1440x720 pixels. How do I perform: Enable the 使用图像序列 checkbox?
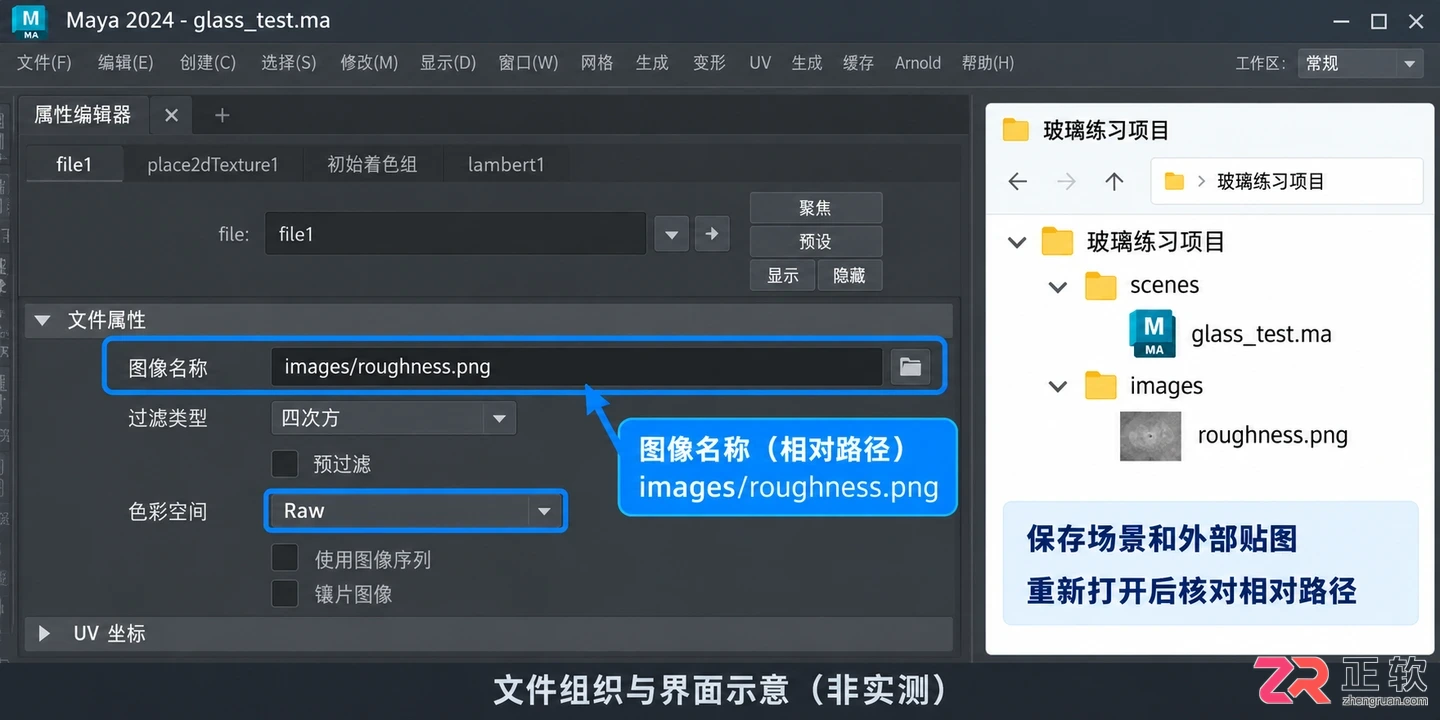coord(285,558)
